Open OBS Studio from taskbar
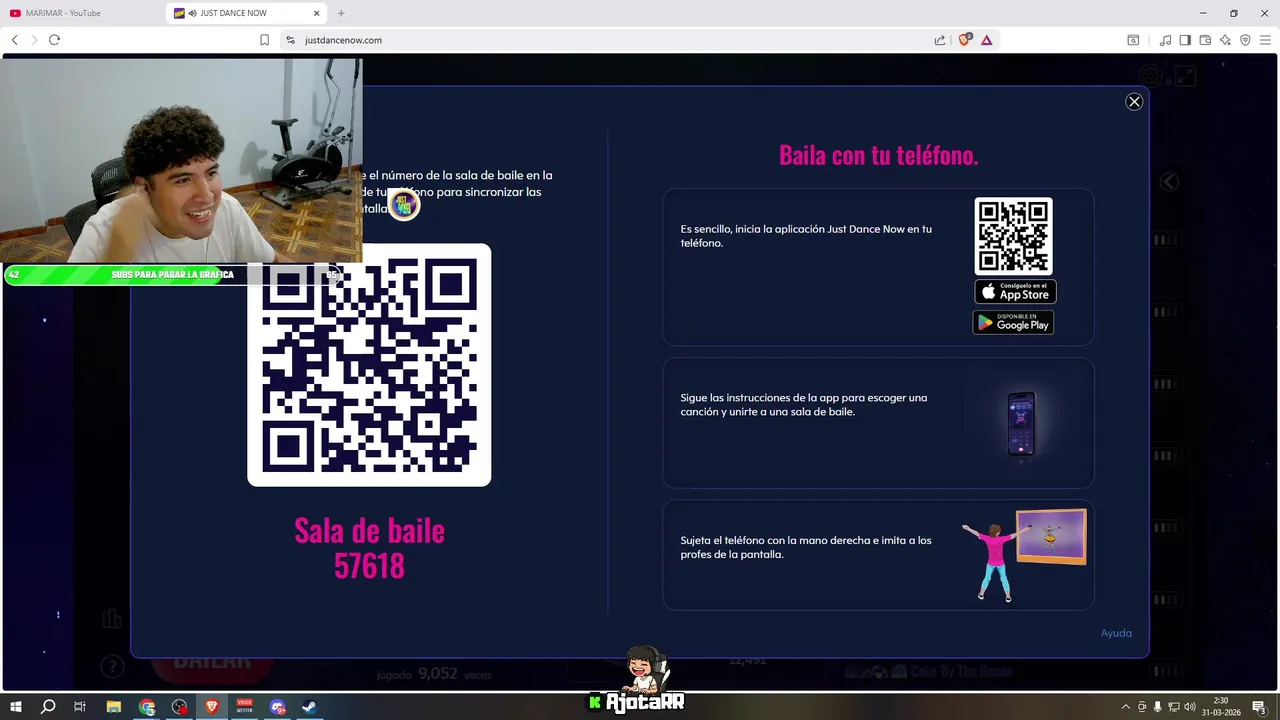Image resolution: width=1280 pixels, height=720 pixels. tap(179, 706)
